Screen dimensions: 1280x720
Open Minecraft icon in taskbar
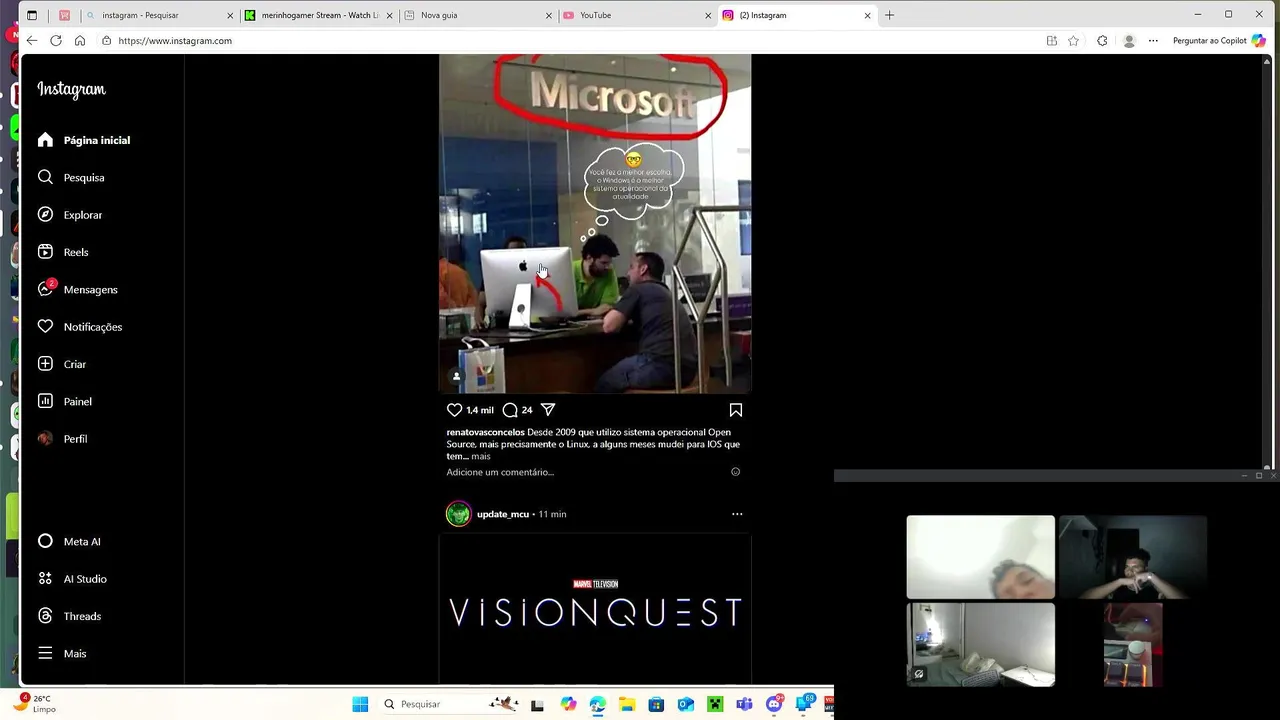click(715, 704)
